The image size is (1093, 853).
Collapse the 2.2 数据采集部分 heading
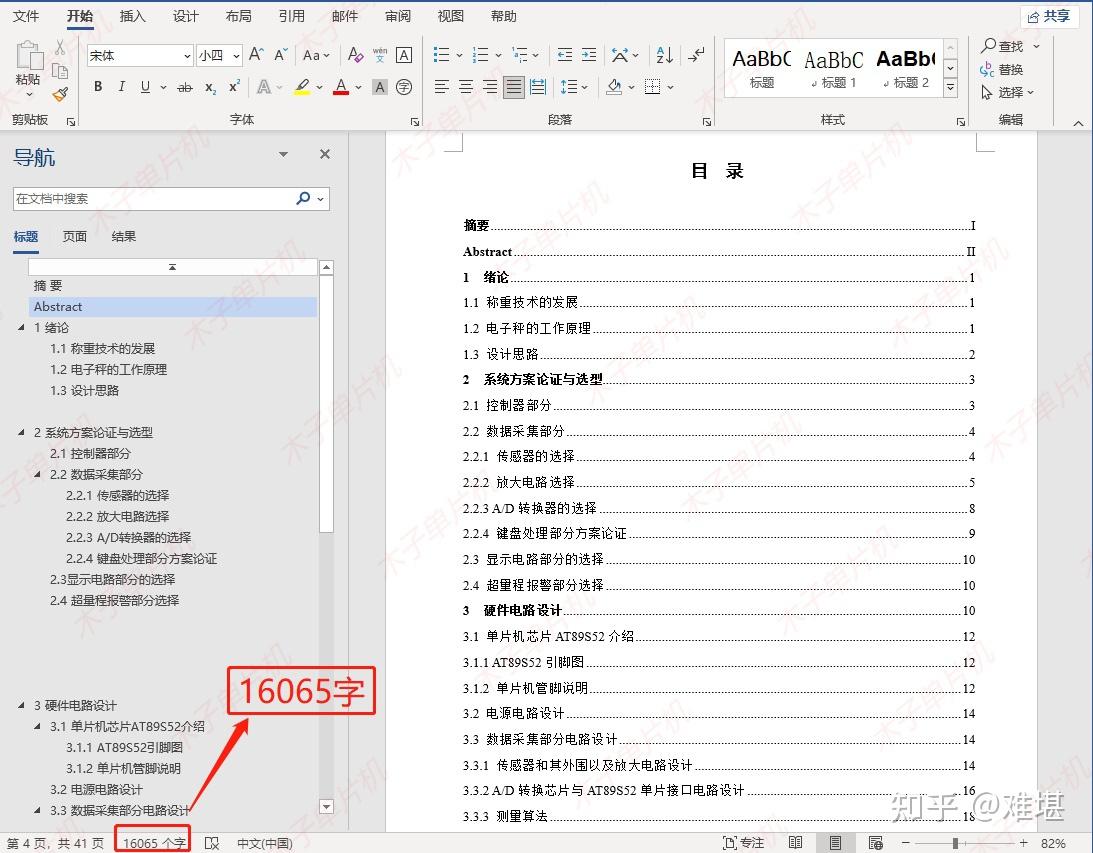click(37, 474)
